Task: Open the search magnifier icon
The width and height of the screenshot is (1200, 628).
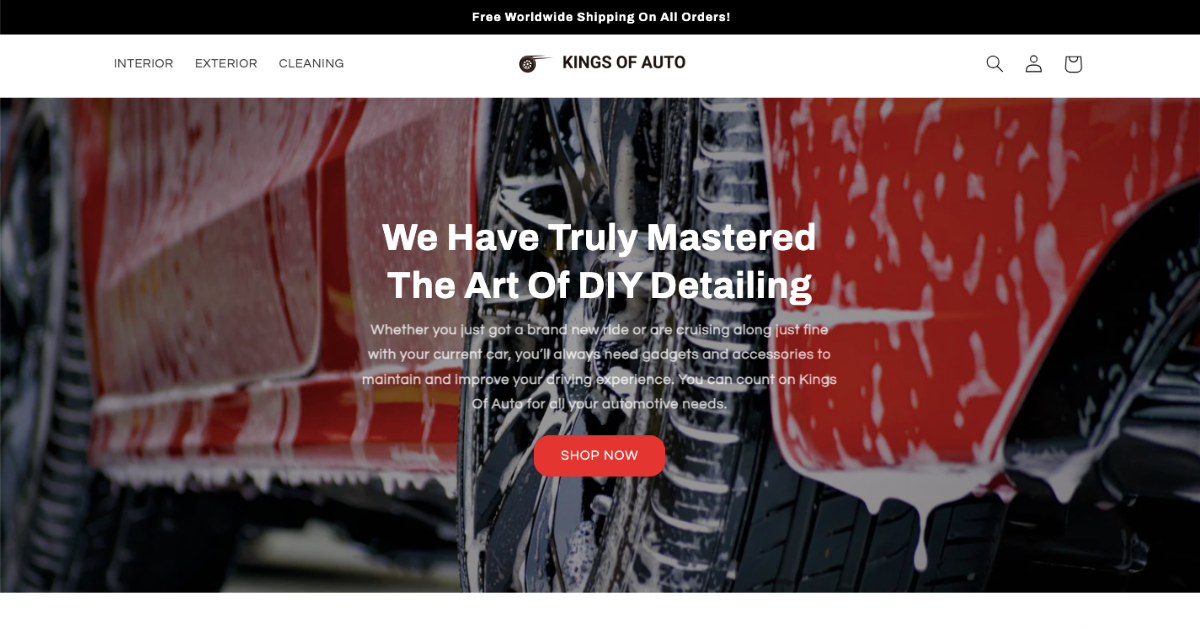Action: point(994,64)
